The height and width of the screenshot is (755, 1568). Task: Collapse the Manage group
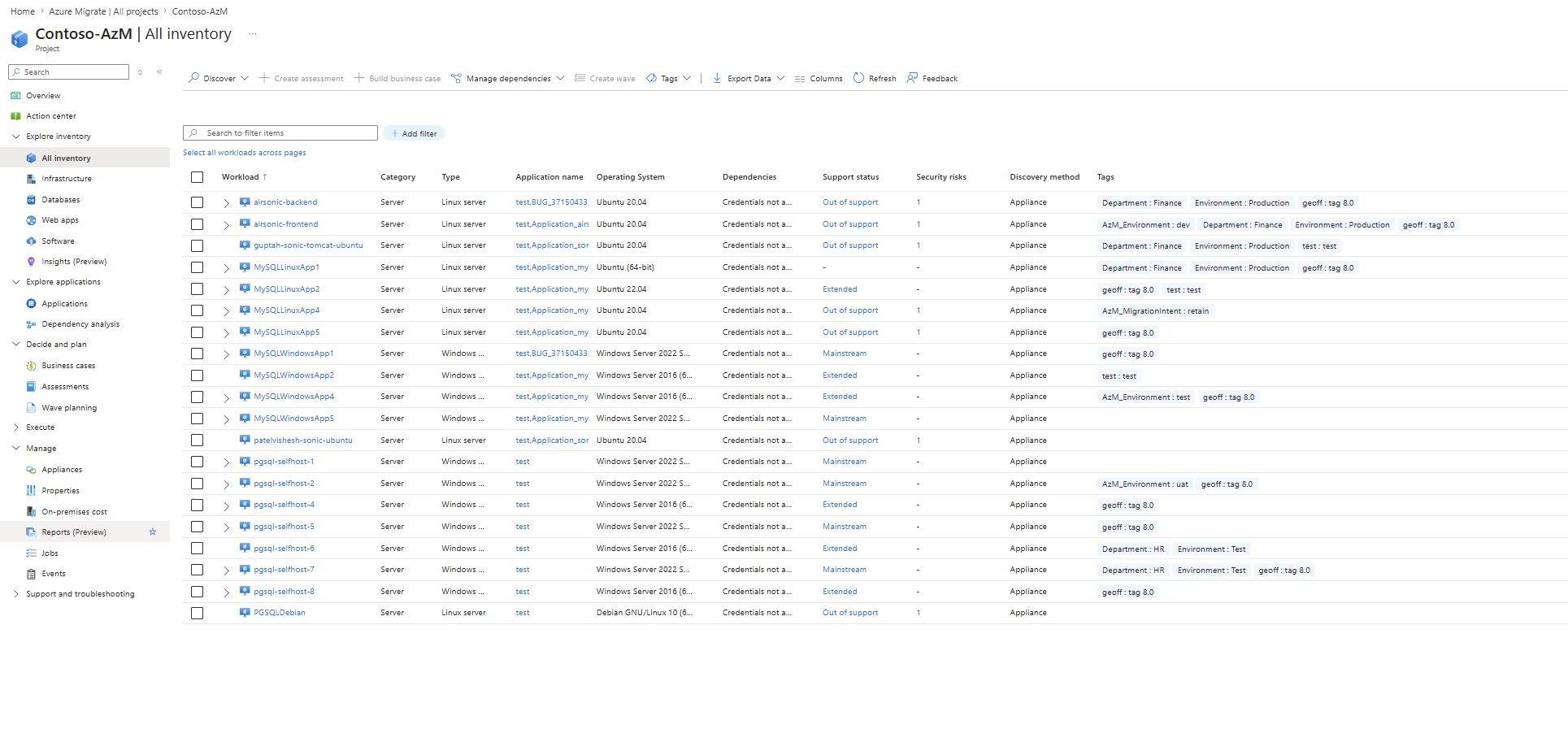click(x=15, y=449)
